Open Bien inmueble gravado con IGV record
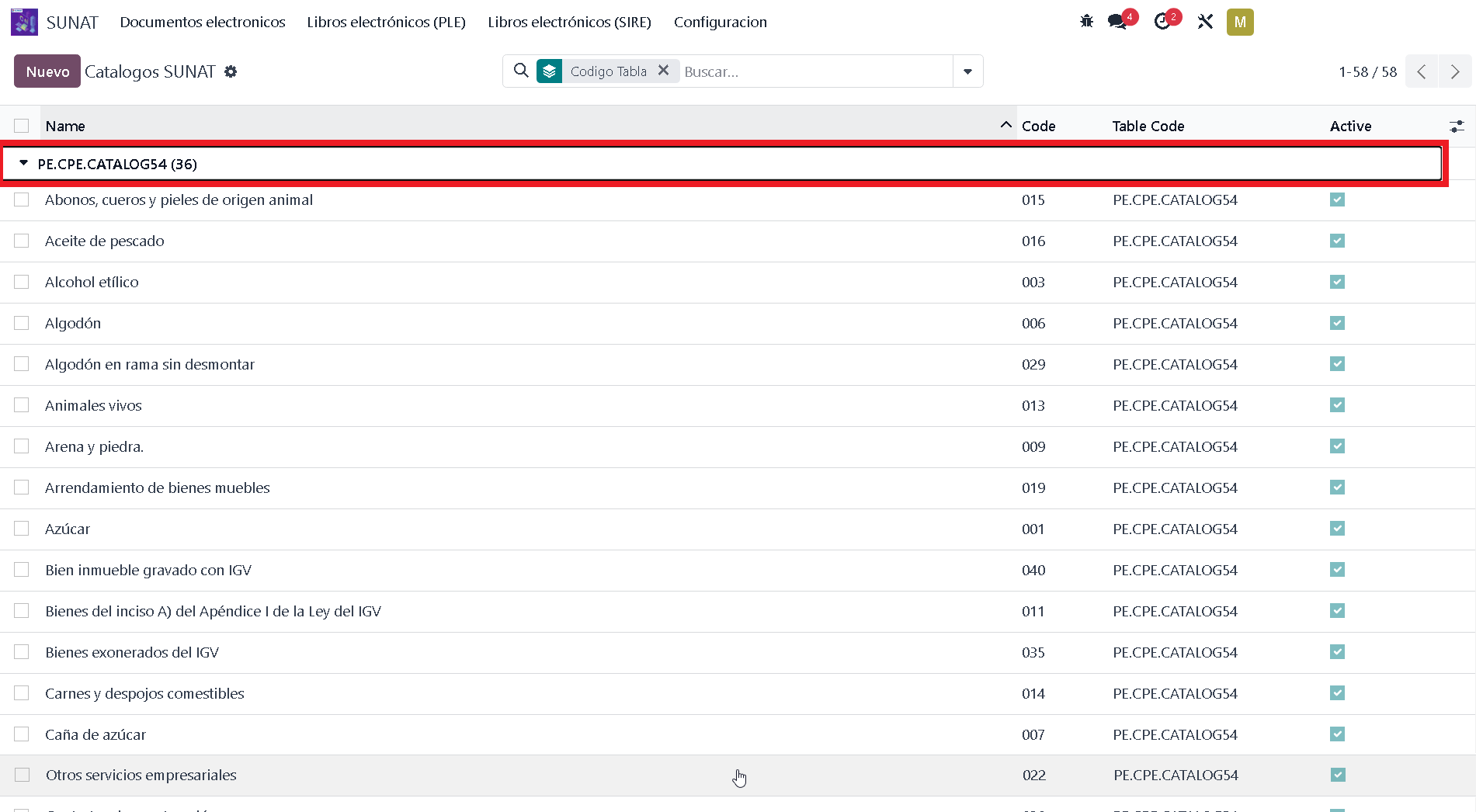The height and width of the screenshot is (812, 1476). click(x=148, y=570)
